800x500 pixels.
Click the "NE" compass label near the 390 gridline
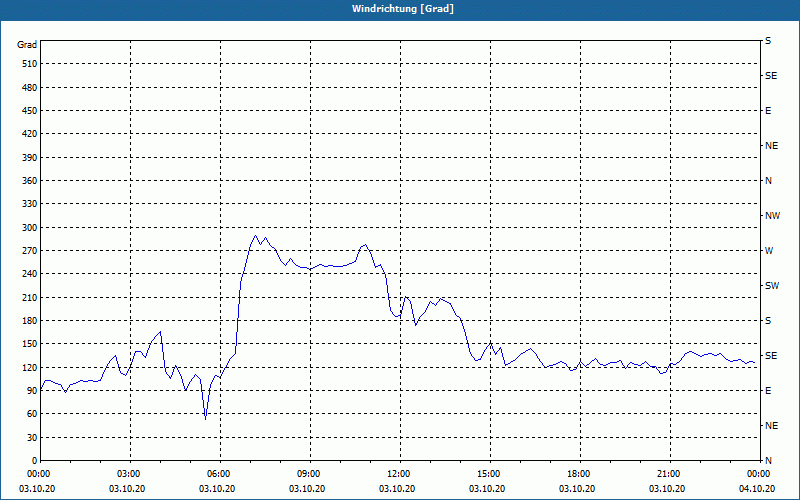[771, 146]
